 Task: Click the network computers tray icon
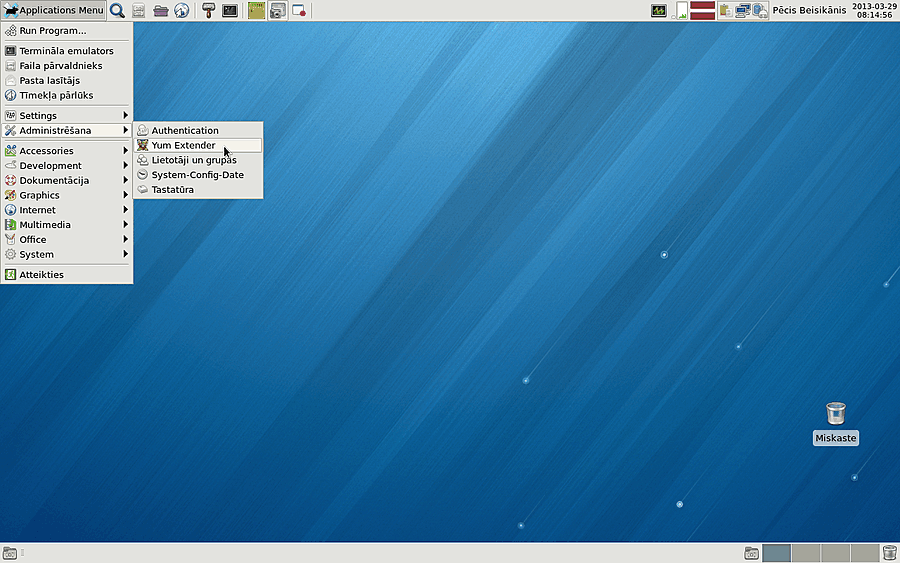point(743,10)
